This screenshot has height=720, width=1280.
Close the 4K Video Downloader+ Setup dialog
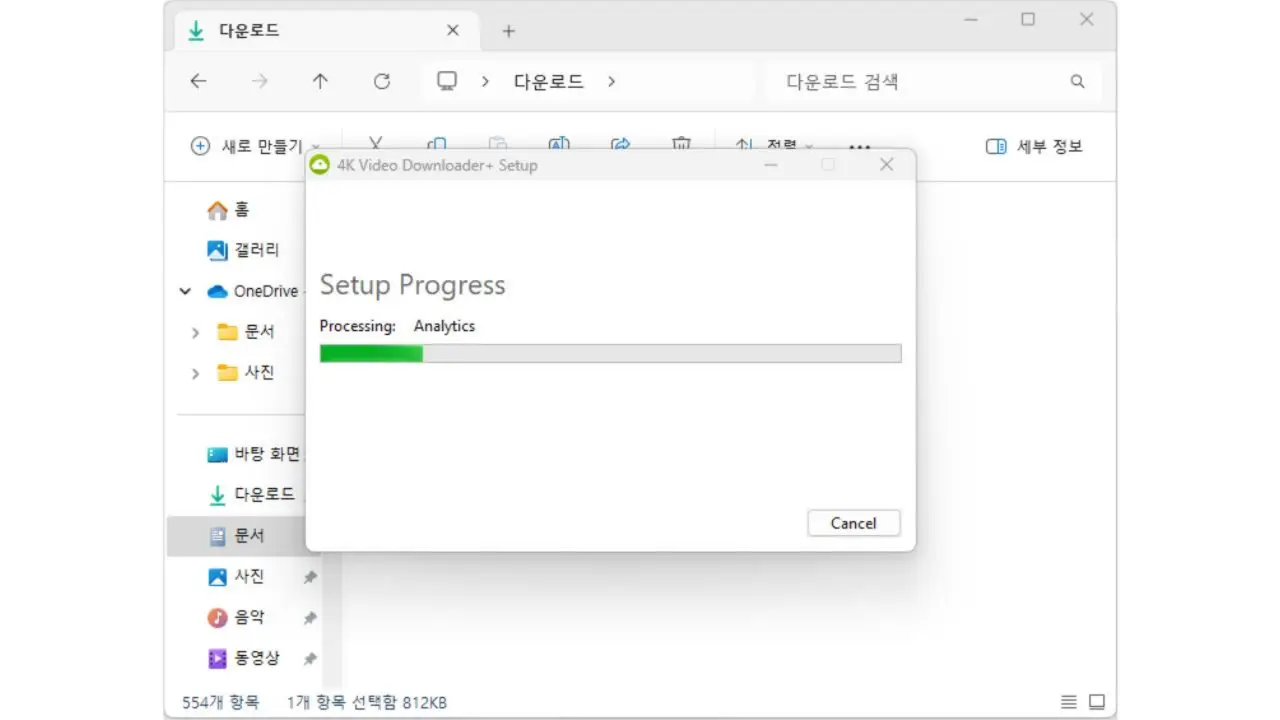(x=886, y=165)
